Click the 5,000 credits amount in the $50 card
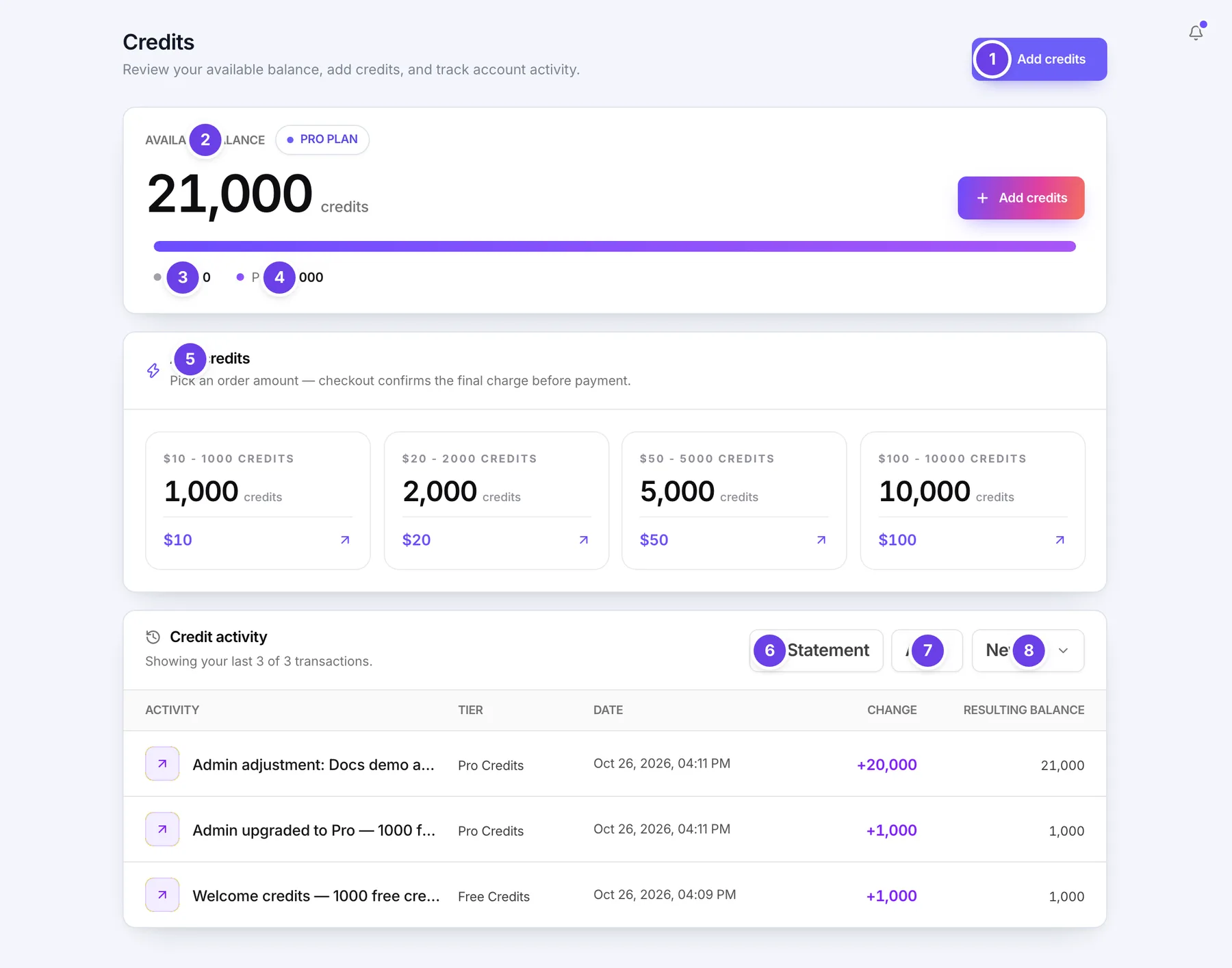This screenshot has height=968, width=1232. tap(677, 492)
